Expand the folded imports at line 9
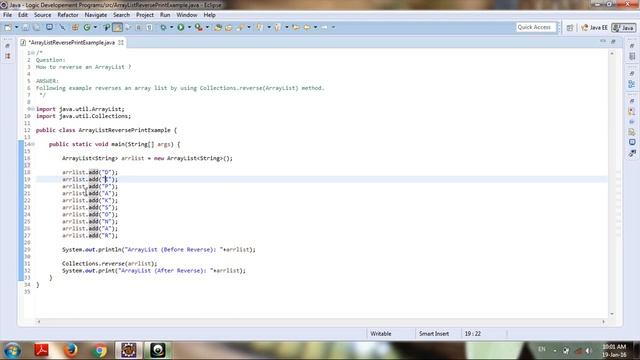Viewport: 640px width, 360px height. pos(33,109)
